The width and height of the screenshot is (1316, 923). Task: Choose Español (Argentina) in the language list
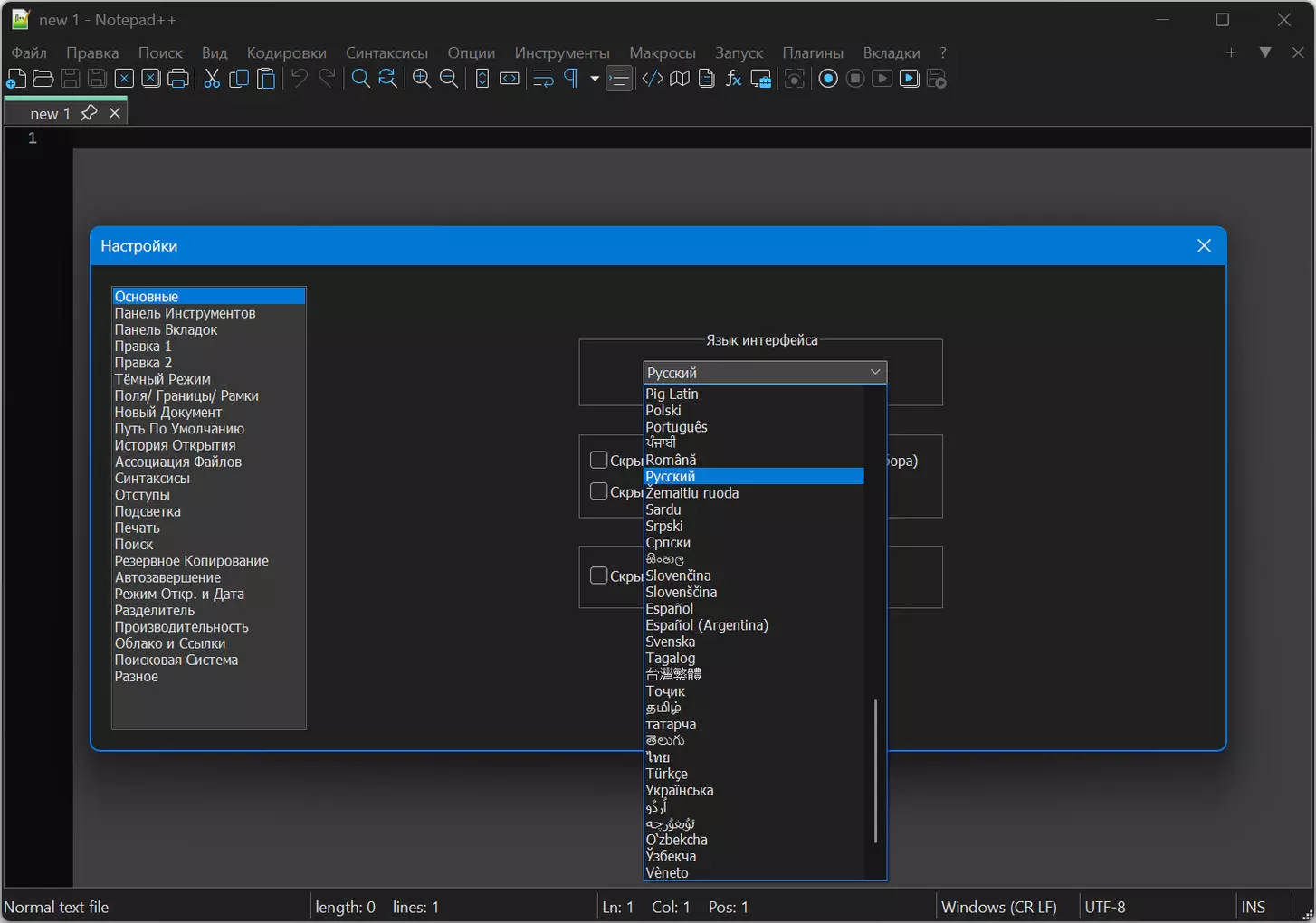pos(754,625)
